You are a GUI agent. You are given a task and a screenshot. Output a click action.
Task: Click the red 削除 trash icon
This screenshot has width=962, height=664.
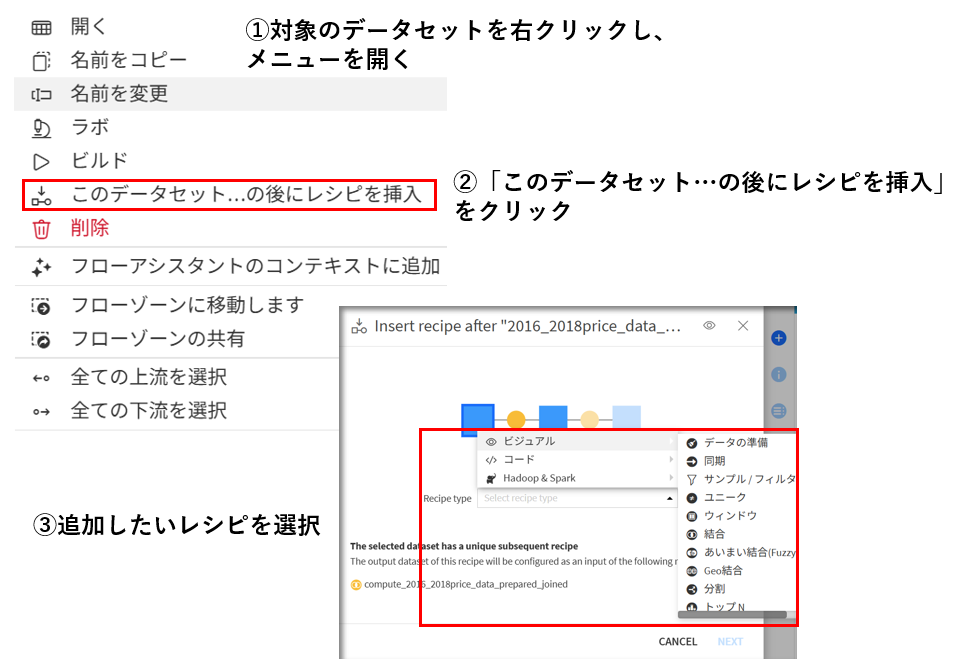coord(41,229)
